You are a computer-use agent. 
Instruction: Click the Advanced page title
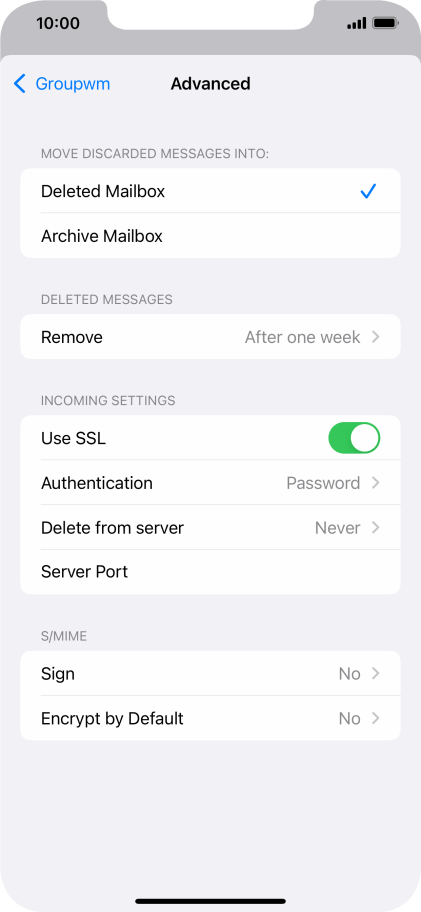210,84
